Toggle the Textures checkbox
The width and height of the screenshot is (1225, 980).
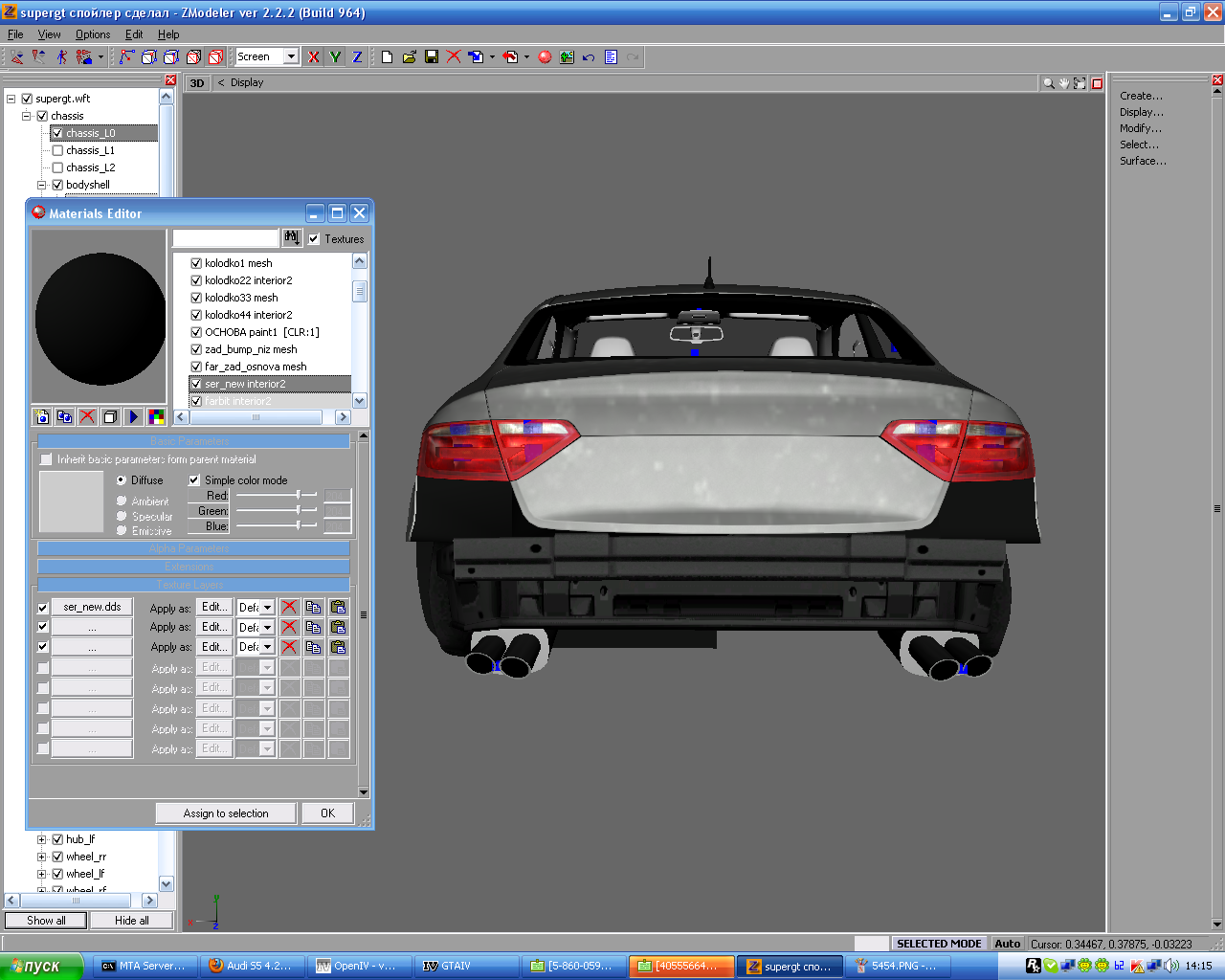314,239
